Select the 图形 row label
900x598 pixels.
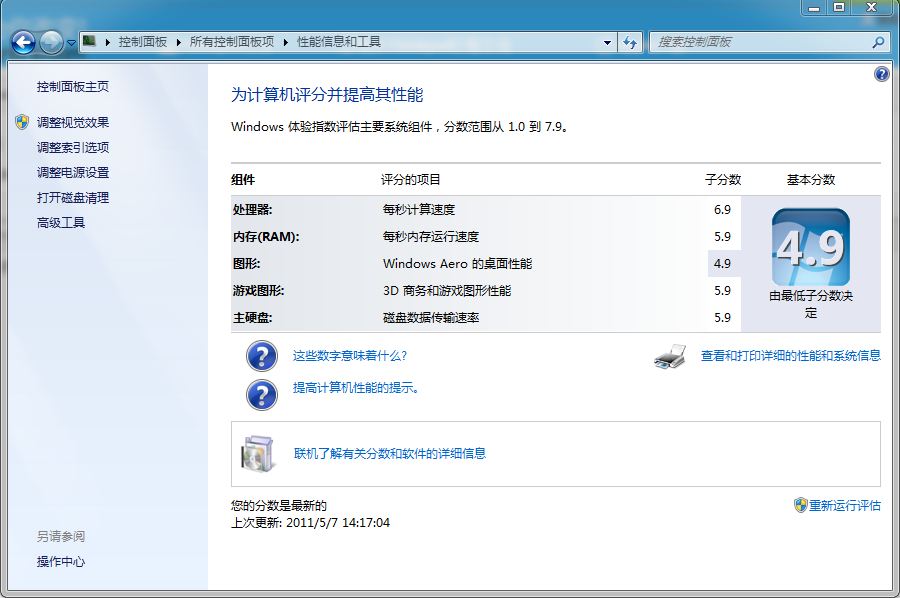coord(246,263)
